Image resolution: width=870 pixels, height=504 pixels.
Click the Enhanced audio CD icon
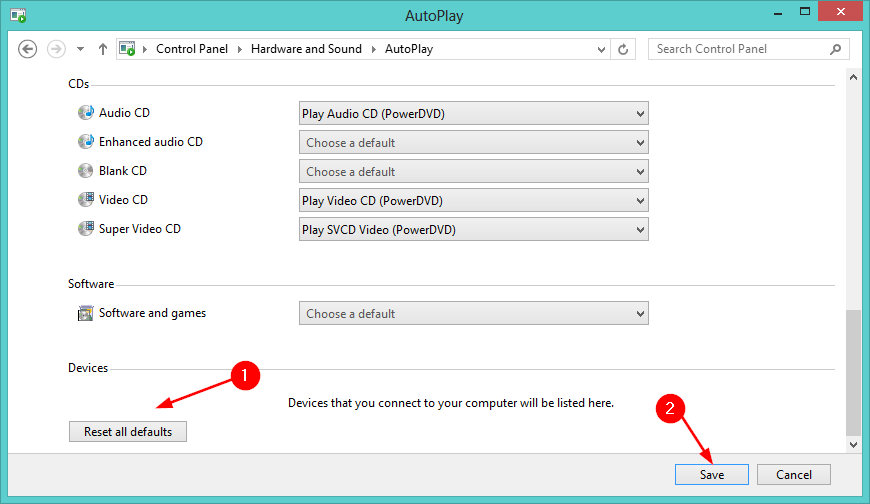coord(85,142)
